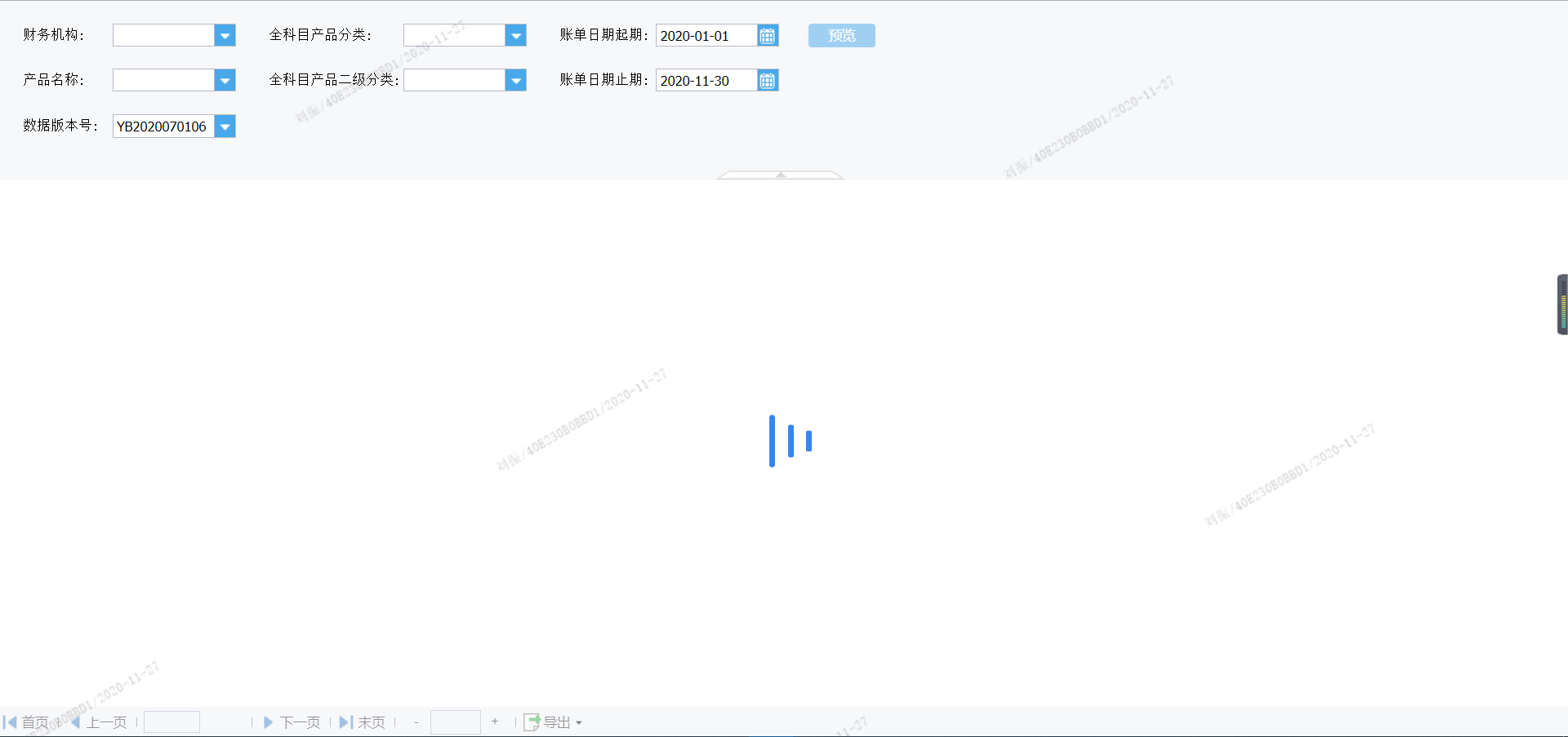Select the 数据版本号 field YB2020070106
The height and width of the screenshot is (737, 1568).
pyautogui.click(x=163, y=127)
